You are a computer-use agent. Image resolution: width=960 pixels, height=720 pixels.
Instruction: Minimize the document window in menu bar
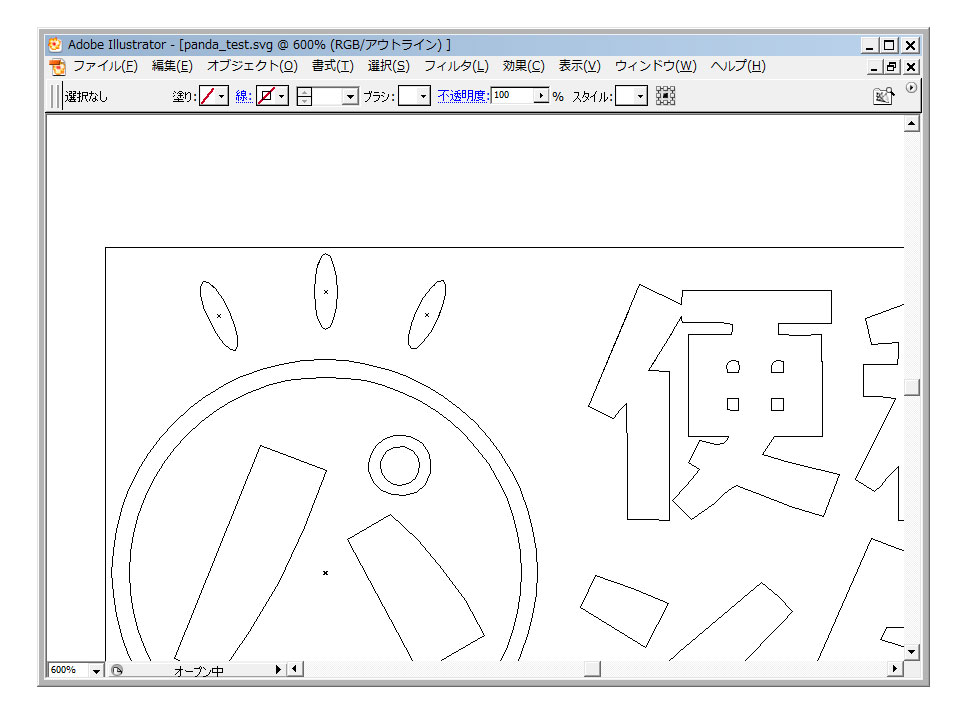[874, 67]
